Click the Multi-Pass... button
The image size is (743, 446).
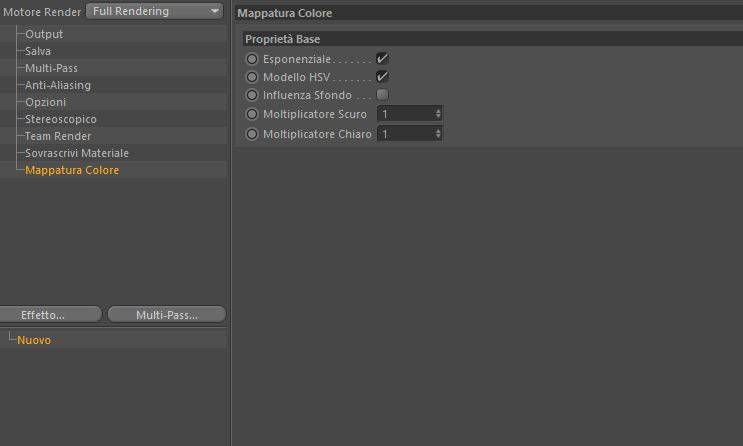(x=167, y=315)
